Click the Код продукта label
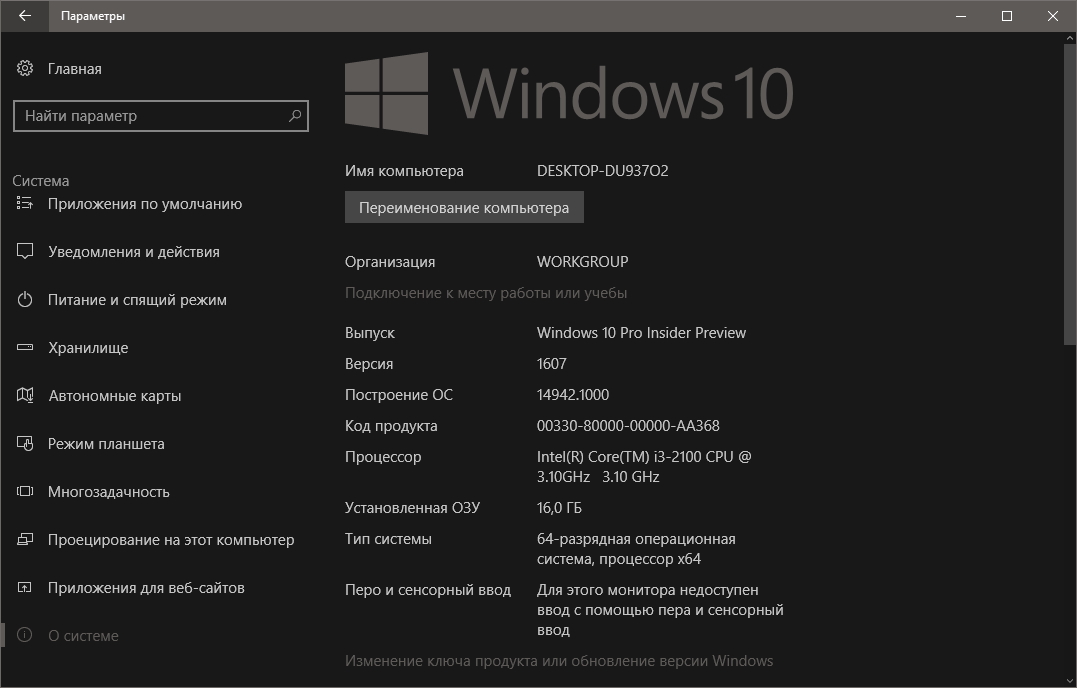 tap(391, 426)
